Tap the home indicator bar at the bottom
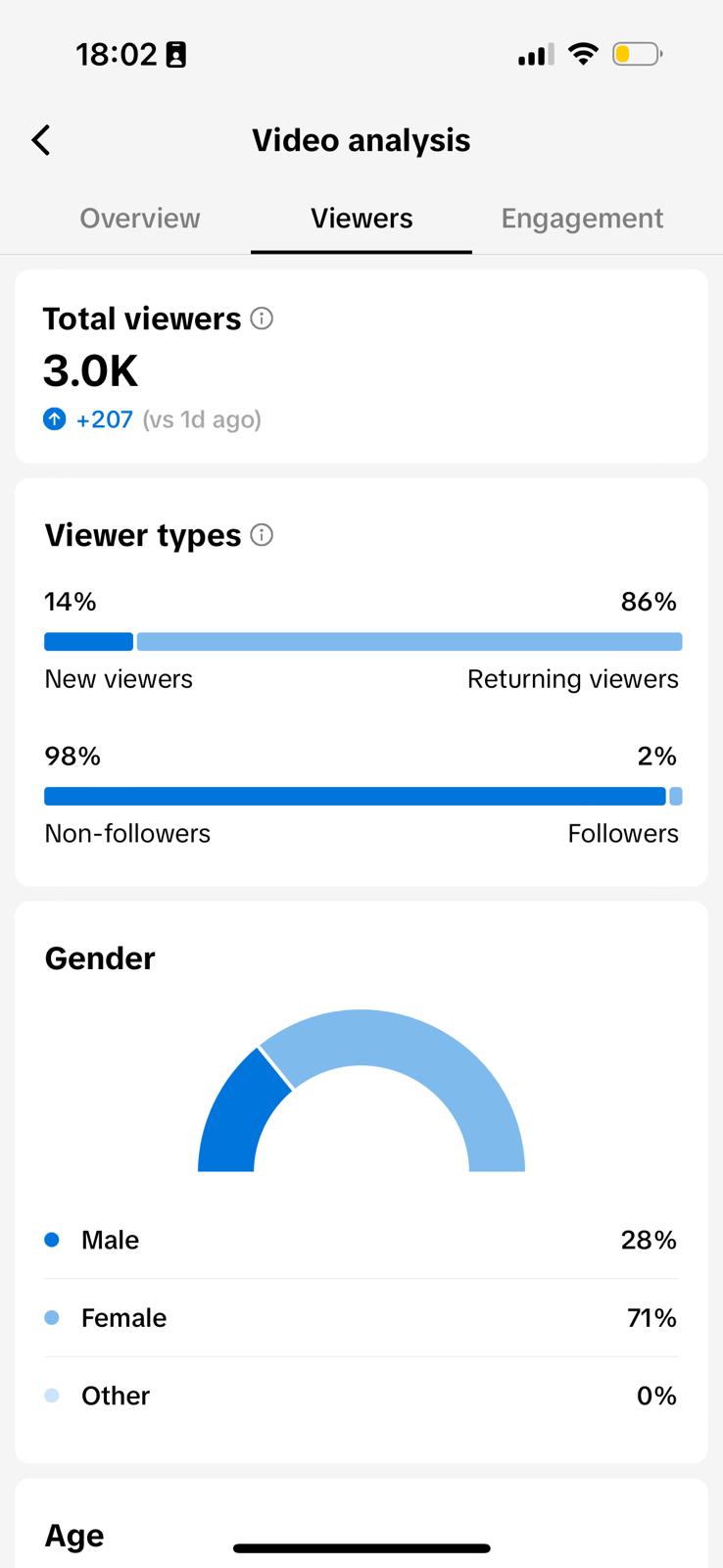This screenshot has height=1568, width=723. (361, 1548)
